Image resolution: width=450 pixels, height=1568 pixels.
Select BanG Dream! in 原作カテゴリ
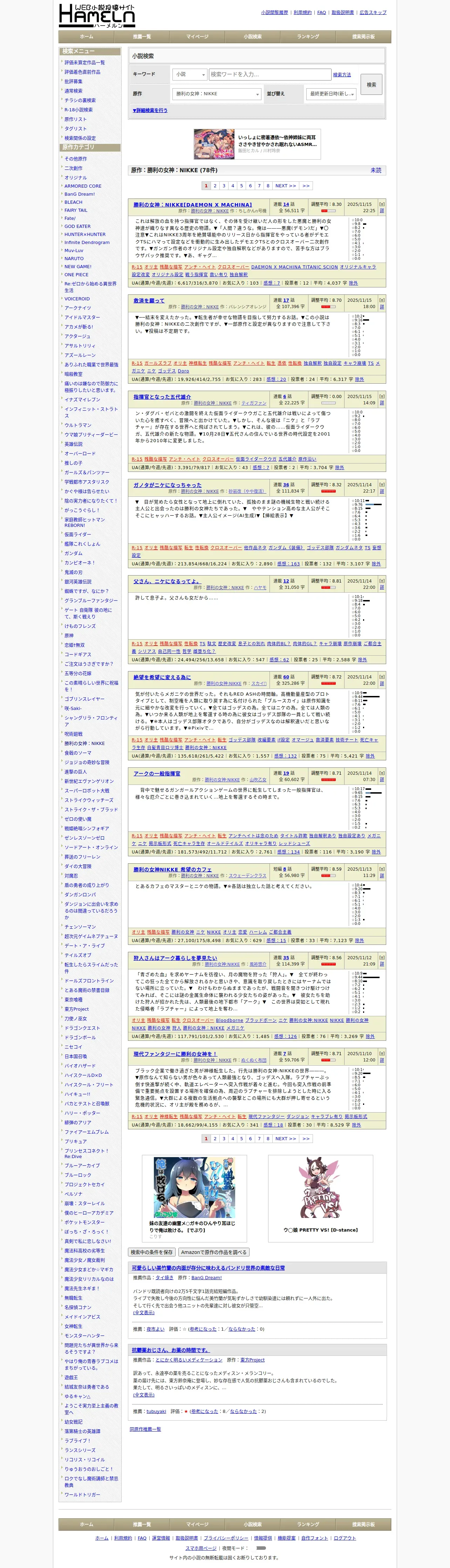(x=80, y=194)
